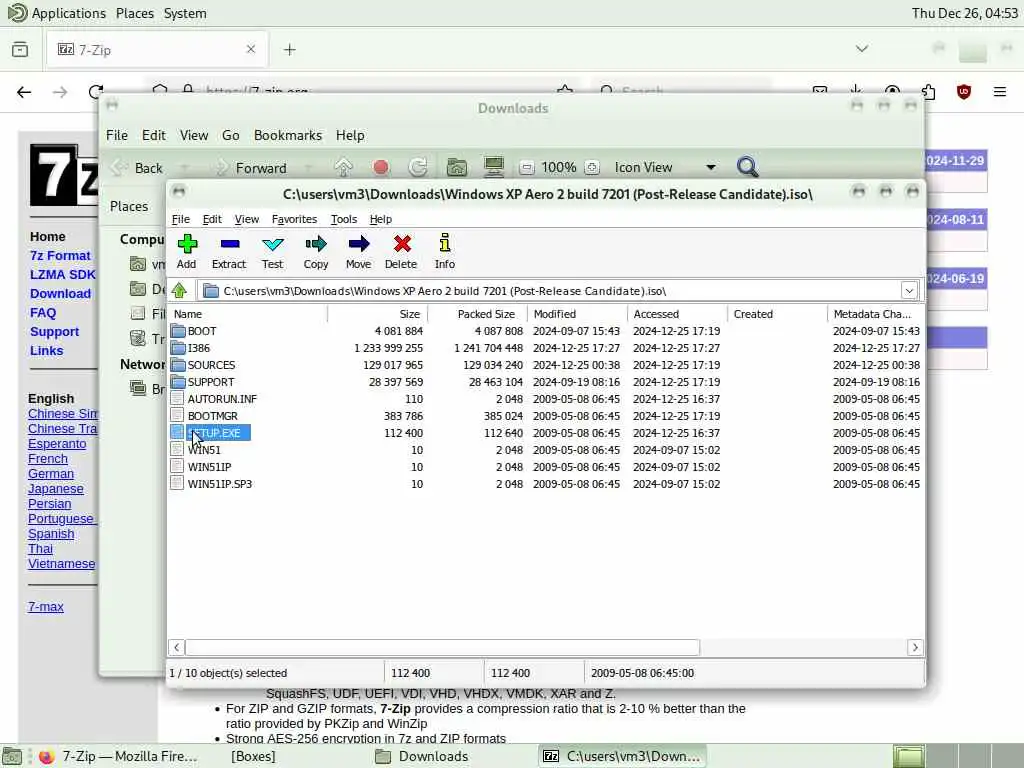Open 7-Zip Edit menu
The height and width of the screenshot is (768, 1024).
click(212, 219)
